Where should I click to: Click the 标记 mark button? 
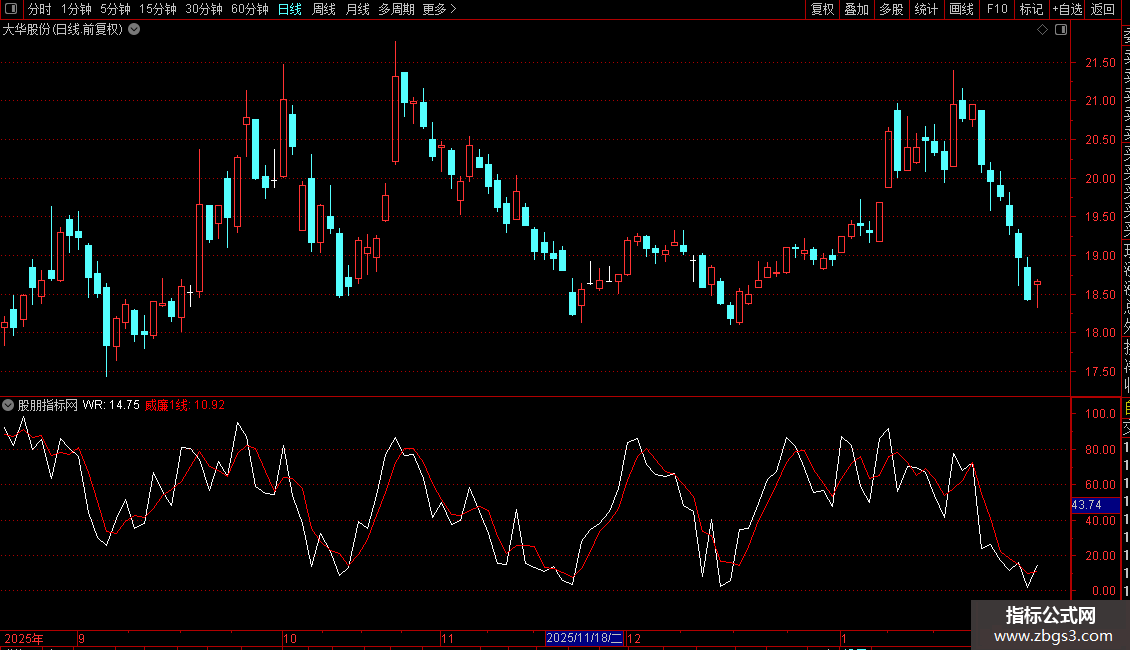pyautogui.click(x=1031, y=9)
